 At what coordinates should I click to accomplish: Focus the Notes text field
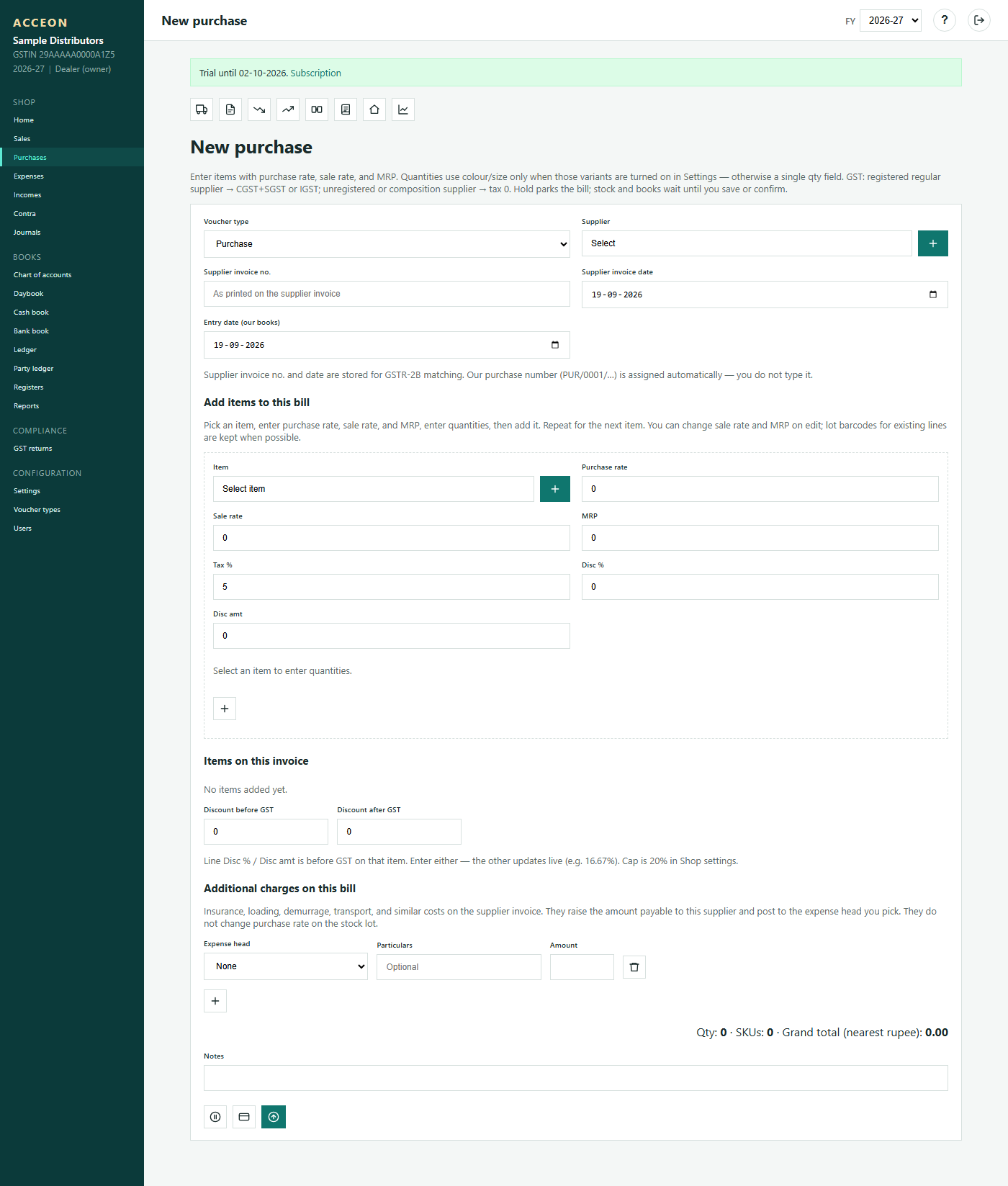[576, 1078]
